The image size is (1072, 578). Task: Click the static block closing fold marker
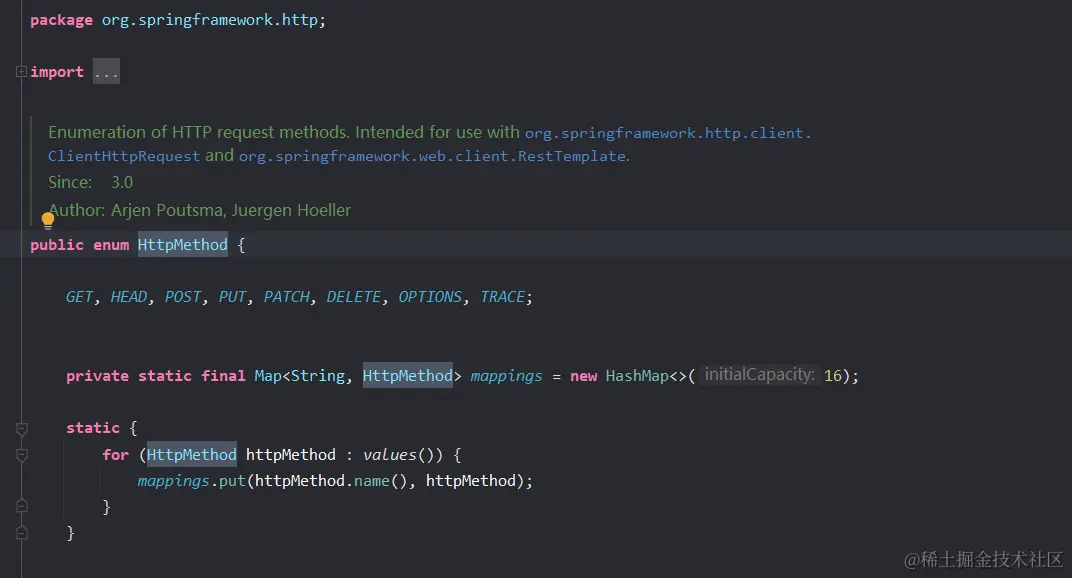pos(21,532)
